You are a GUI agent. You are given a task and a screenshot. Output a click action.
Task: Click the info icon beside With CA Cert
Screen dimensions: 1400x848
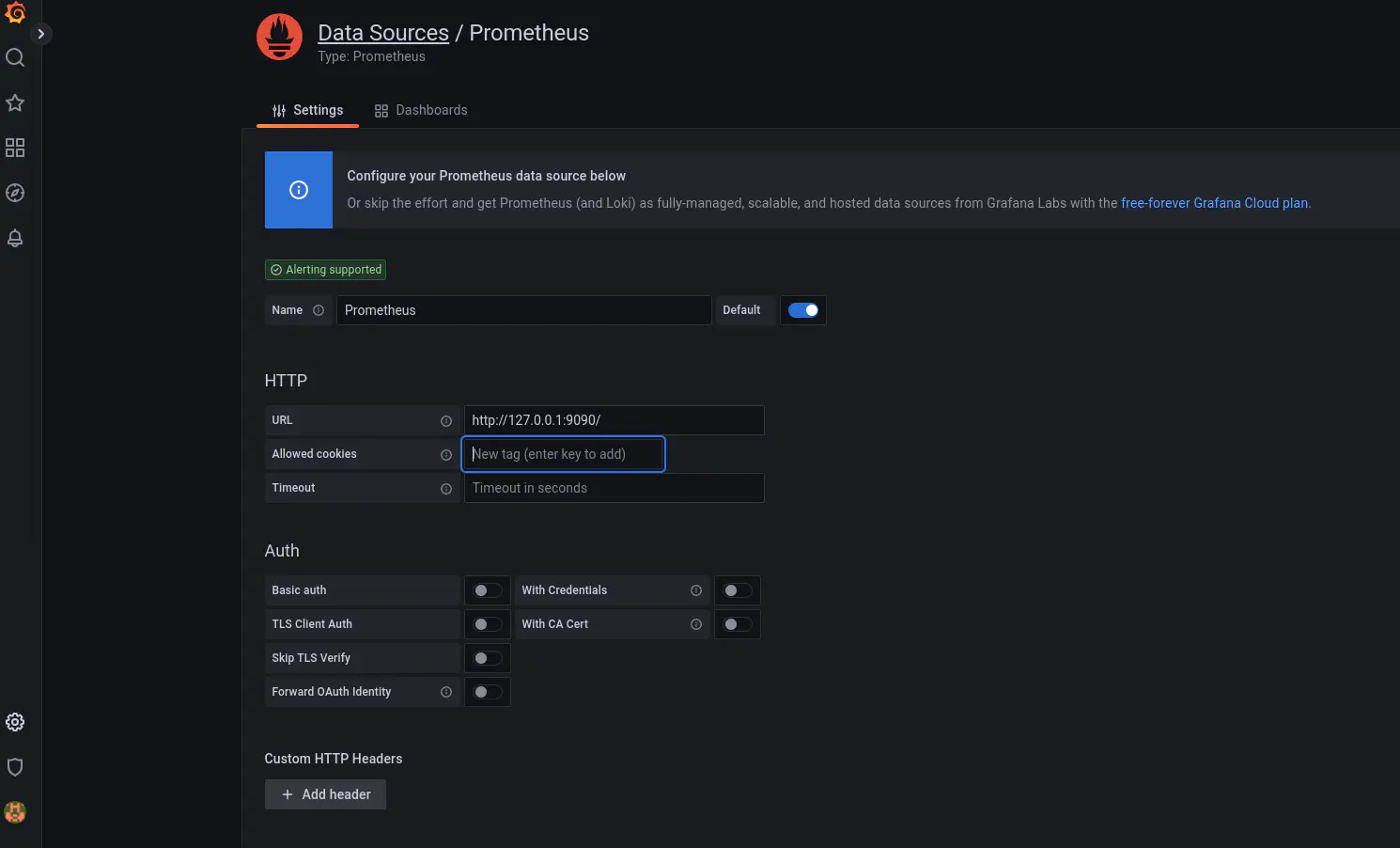point(696,624)
